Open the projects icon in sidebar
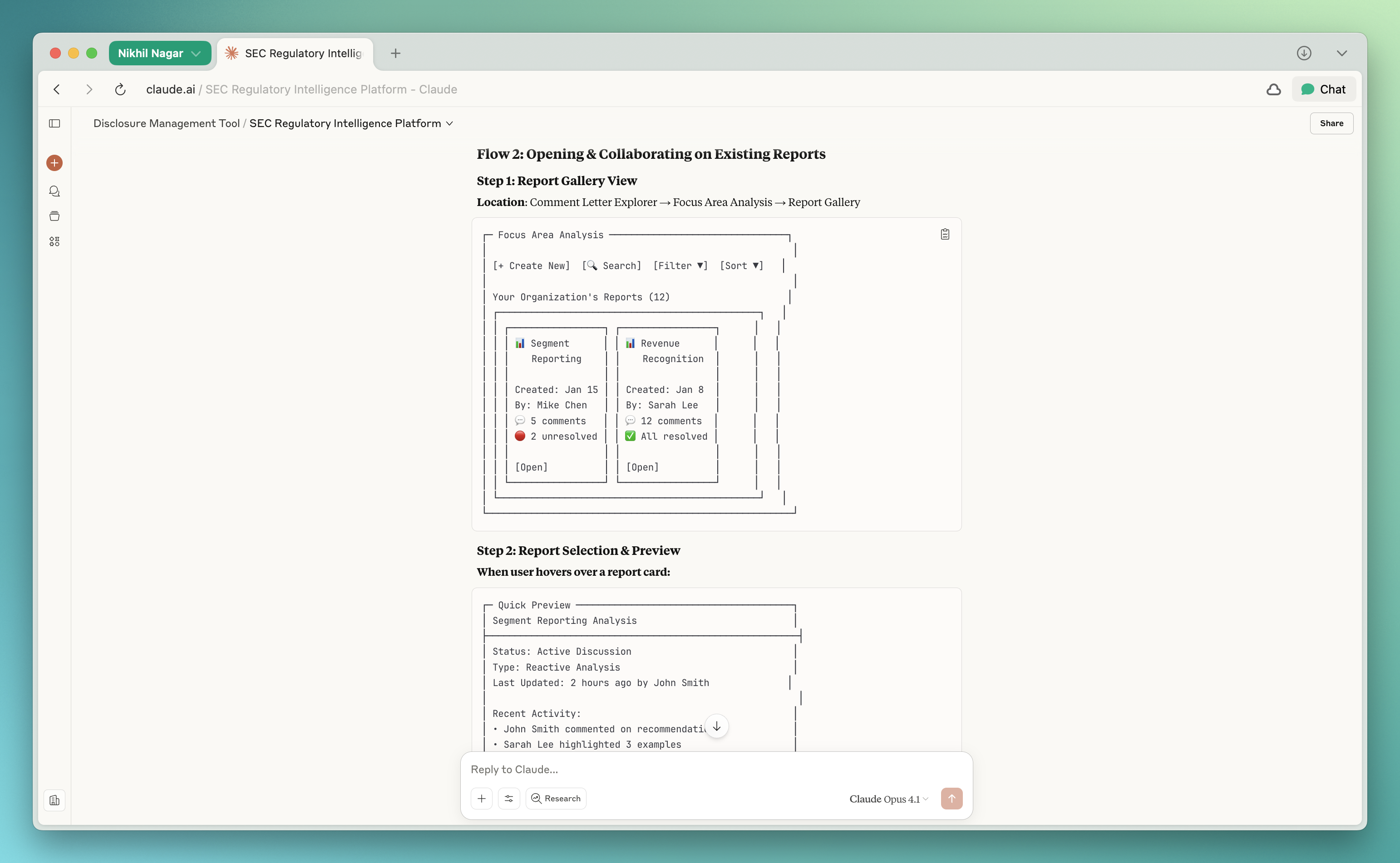The height and width of the screenshot is (863, 1400). point(54,216)
